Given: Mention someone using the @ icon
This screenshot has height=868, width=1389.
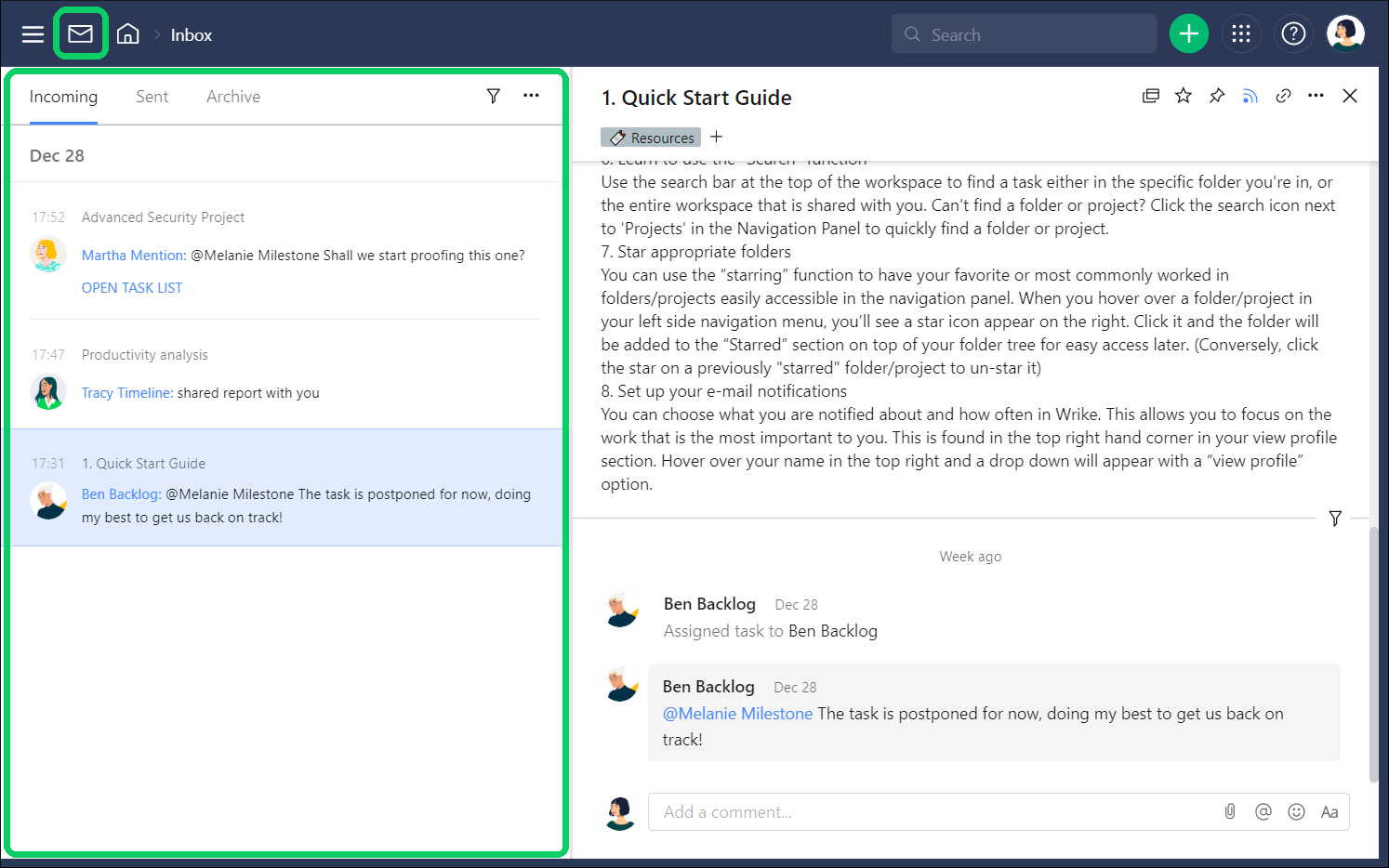Looking at the screenshot, I should point(1263,811).
